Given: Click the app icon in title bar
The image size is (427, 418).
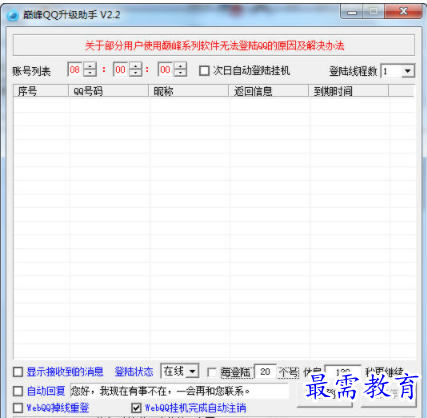Looking at the screenshot, I should (x=13, y=15).
